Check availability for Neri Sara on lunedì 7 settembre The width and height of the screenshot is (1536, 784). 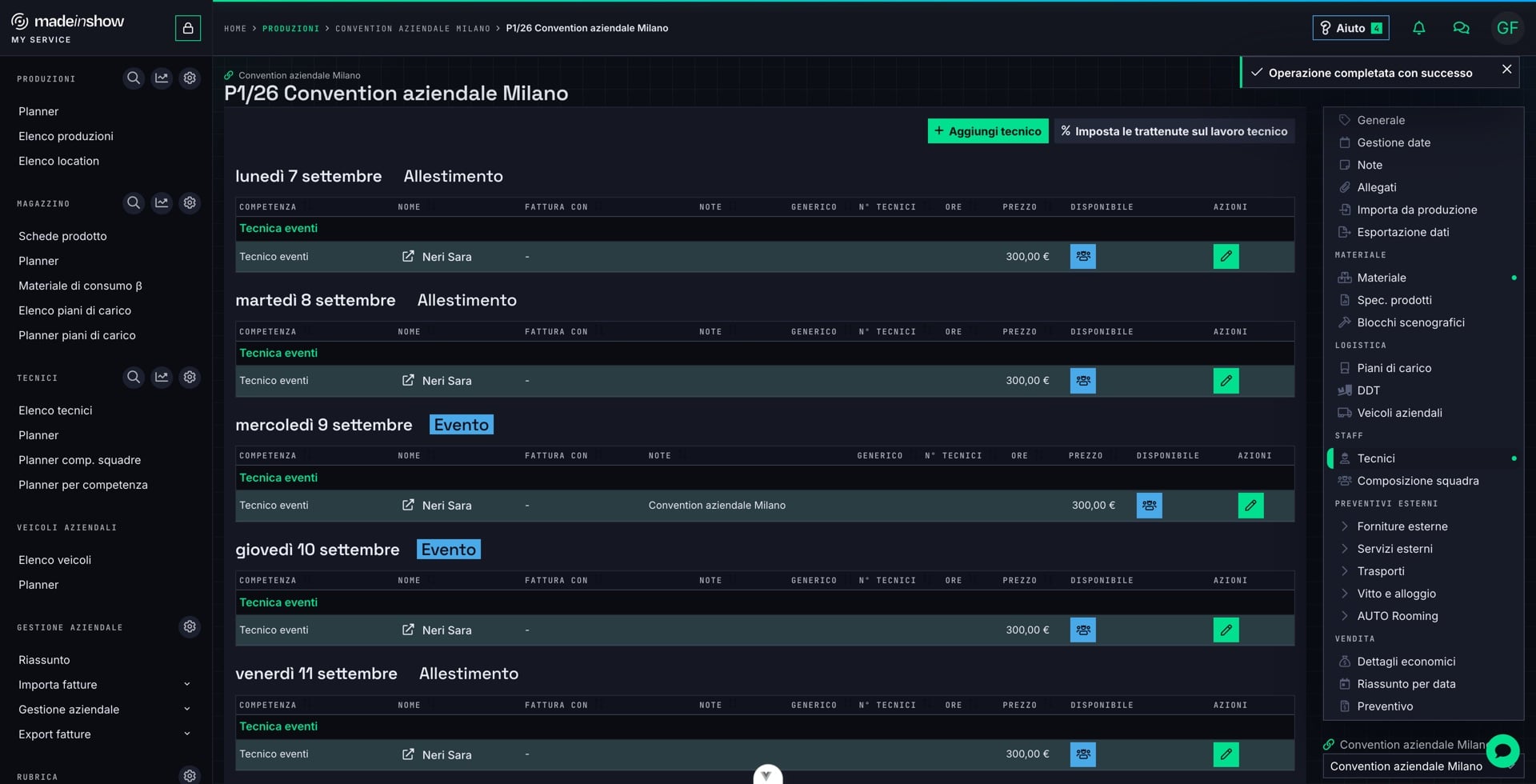[1082, 257]
